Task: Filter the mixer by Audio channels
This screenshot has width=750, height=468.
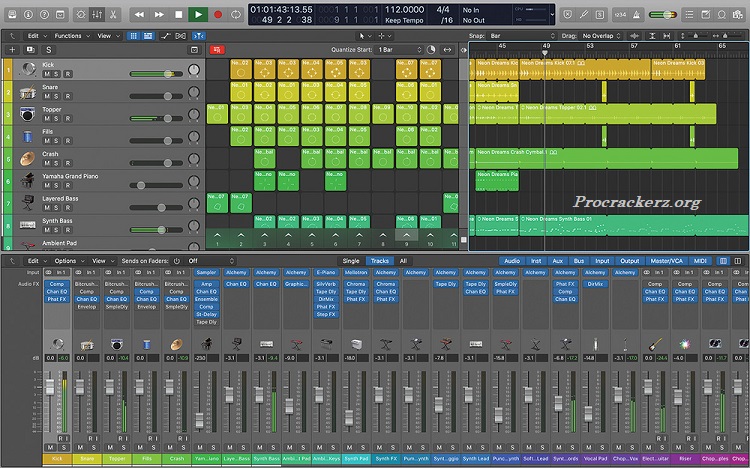Action: [x=512, y=261]
